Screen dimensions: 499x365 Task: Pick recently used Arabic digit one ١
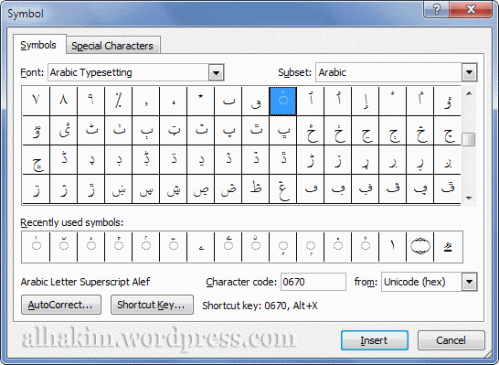(393, 247)
